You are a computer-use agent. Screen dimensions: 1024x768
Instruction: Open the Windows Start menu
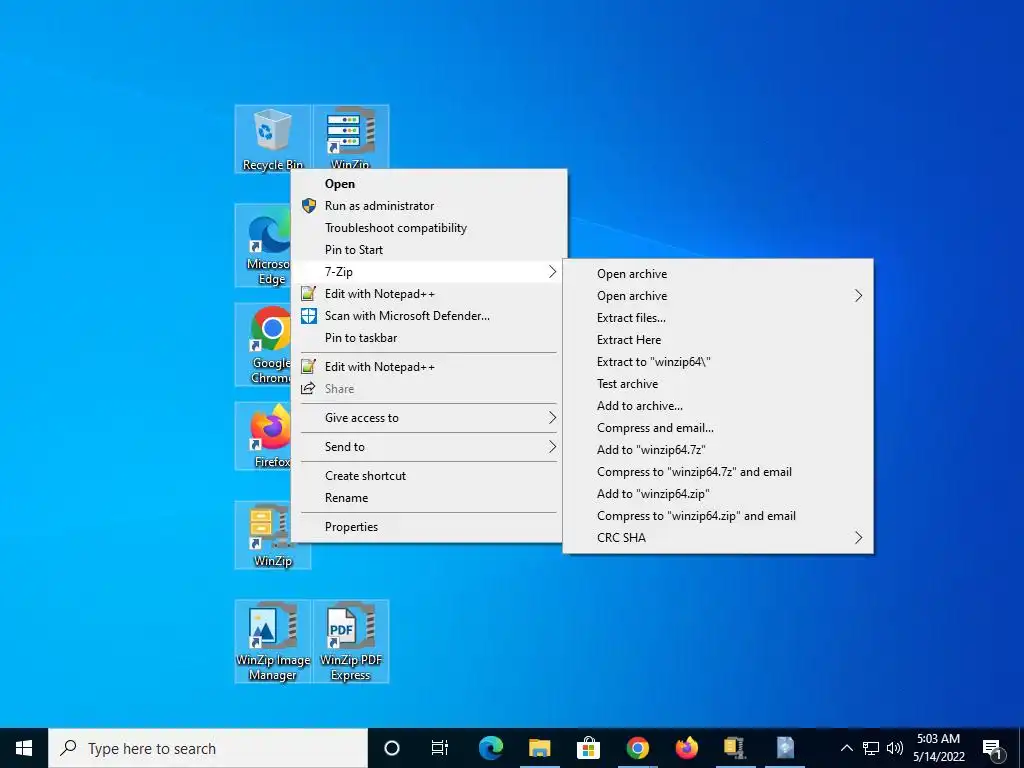pyautogui.click(x=24, y=748)
